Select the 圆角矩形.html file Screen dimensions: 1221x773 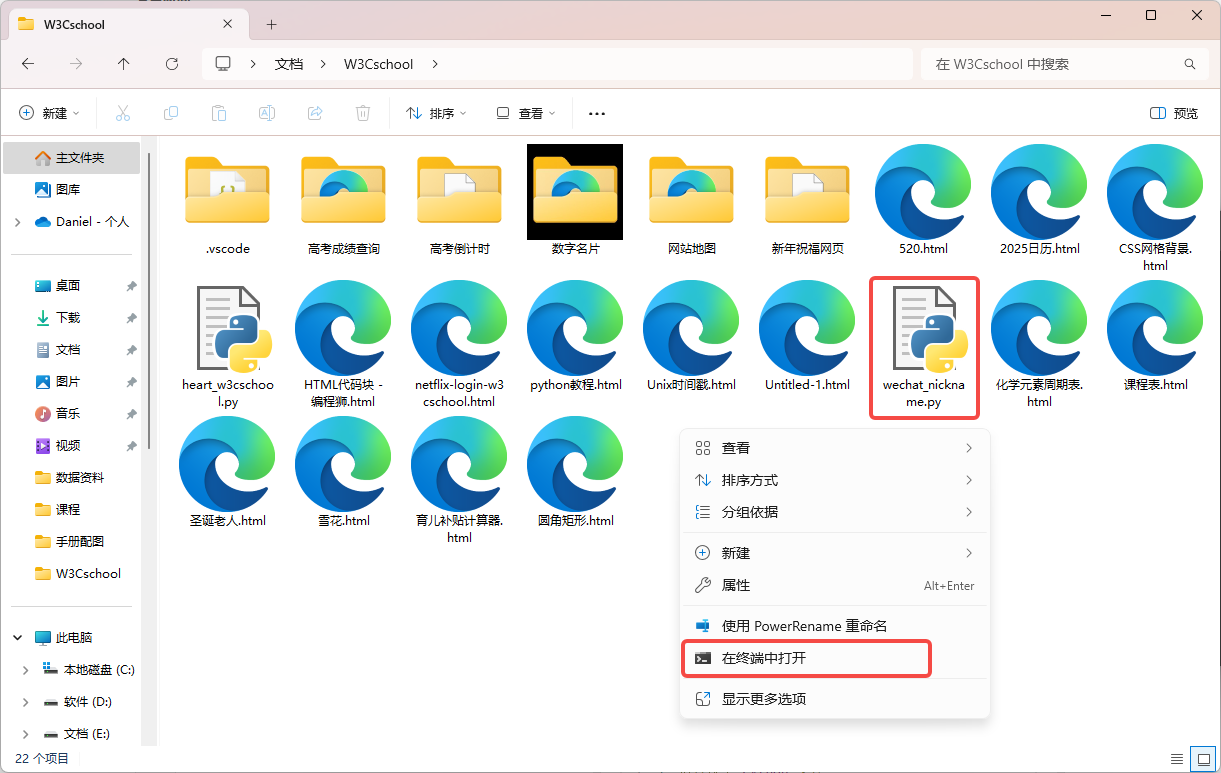click(575, 472)
